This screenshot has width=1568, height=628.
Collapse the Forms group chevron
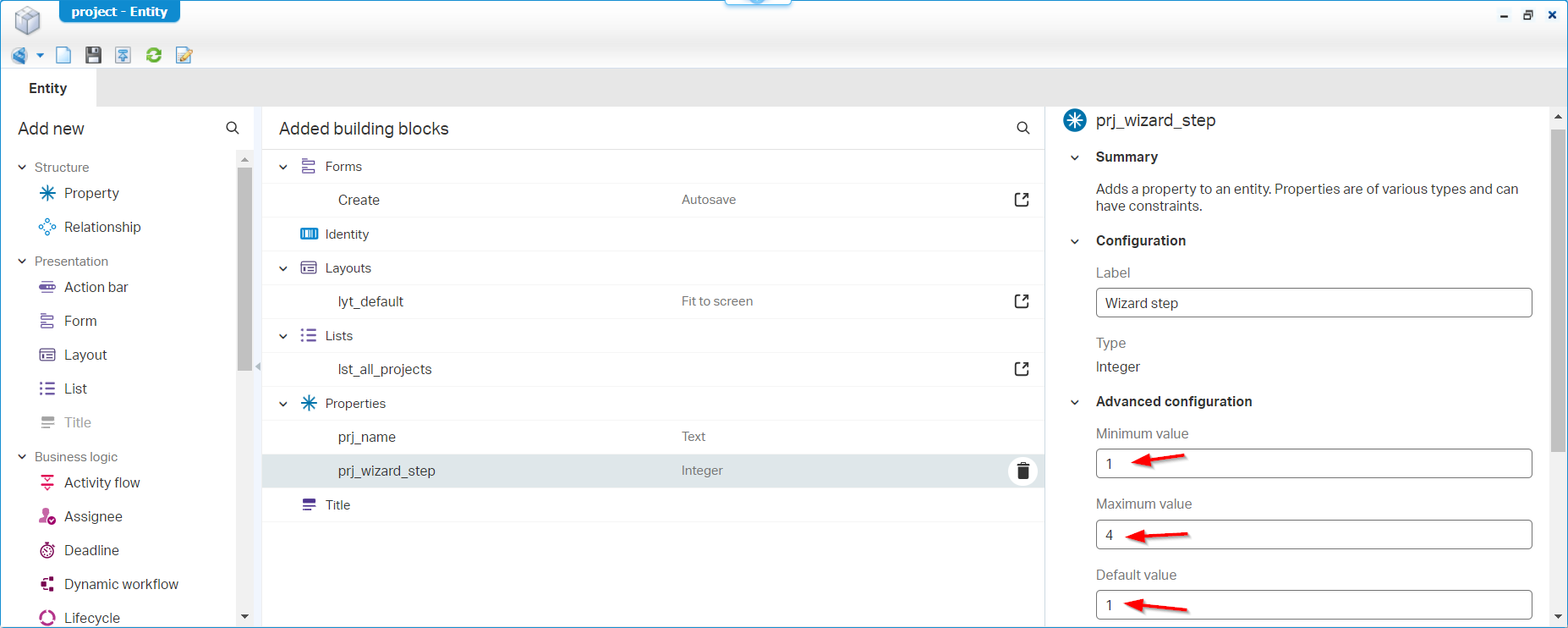(283, 167)
